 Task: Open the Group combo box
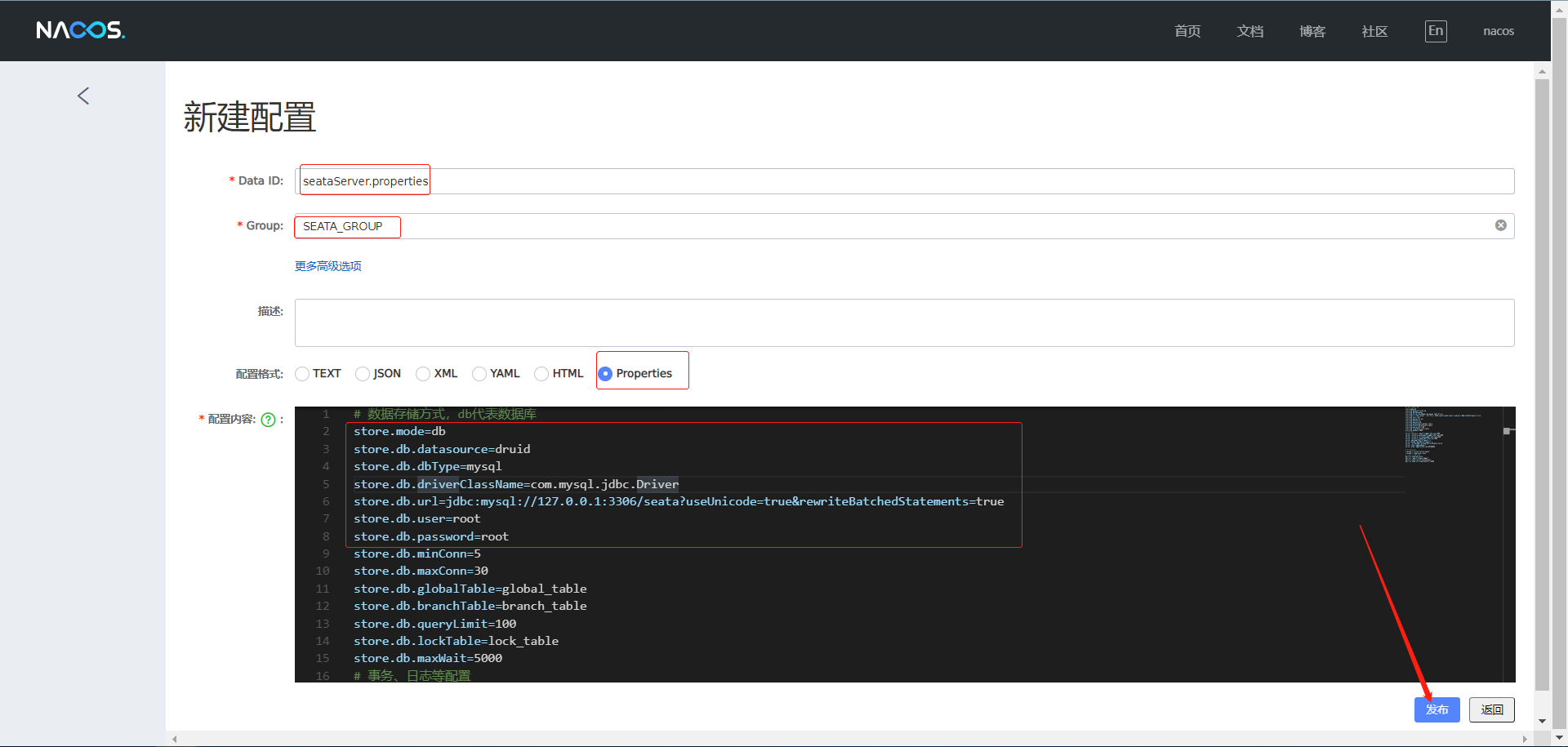click(x=898, y=226)
